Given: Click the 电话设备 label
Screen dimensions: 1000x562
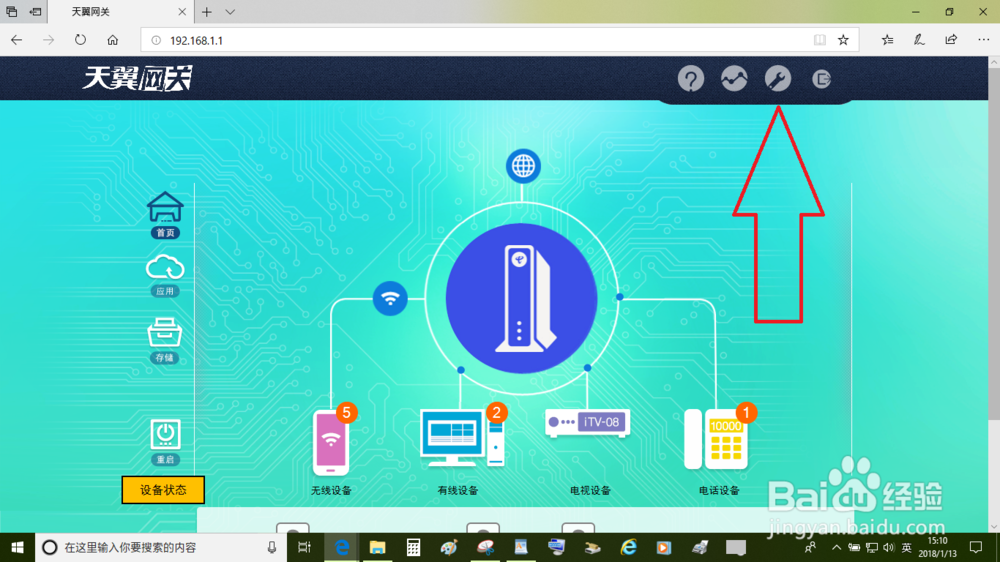Looking at the screenshot, I should [719, 491].
